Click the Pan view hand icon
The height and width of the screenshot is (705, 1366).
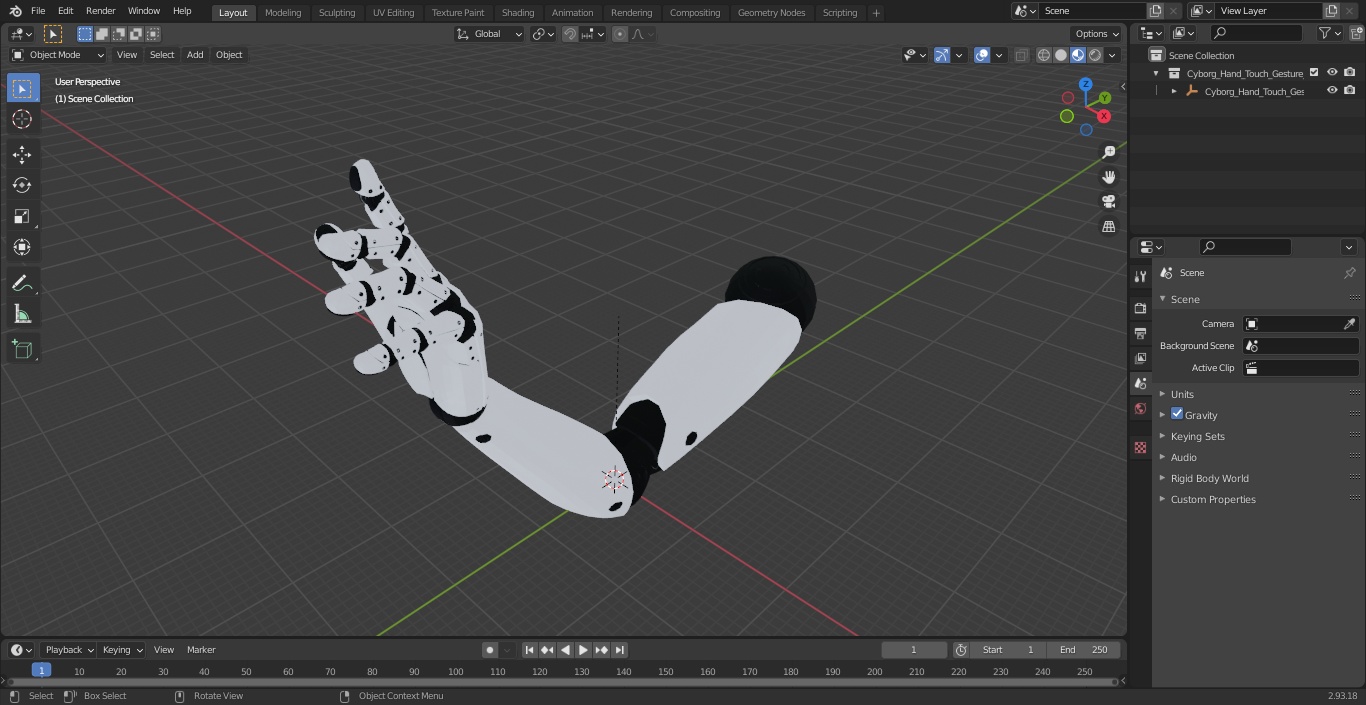pyautogui.click(x=1109, y=177)
